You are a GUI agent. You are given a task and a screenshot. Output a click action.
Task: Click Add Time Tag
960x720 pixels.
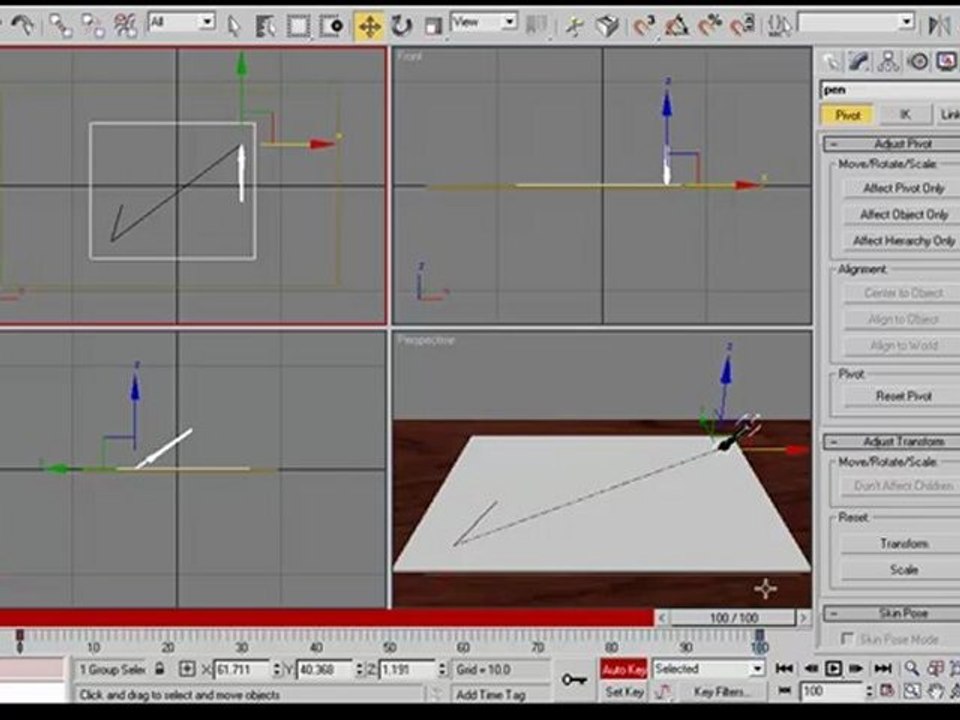pos(490,695)
